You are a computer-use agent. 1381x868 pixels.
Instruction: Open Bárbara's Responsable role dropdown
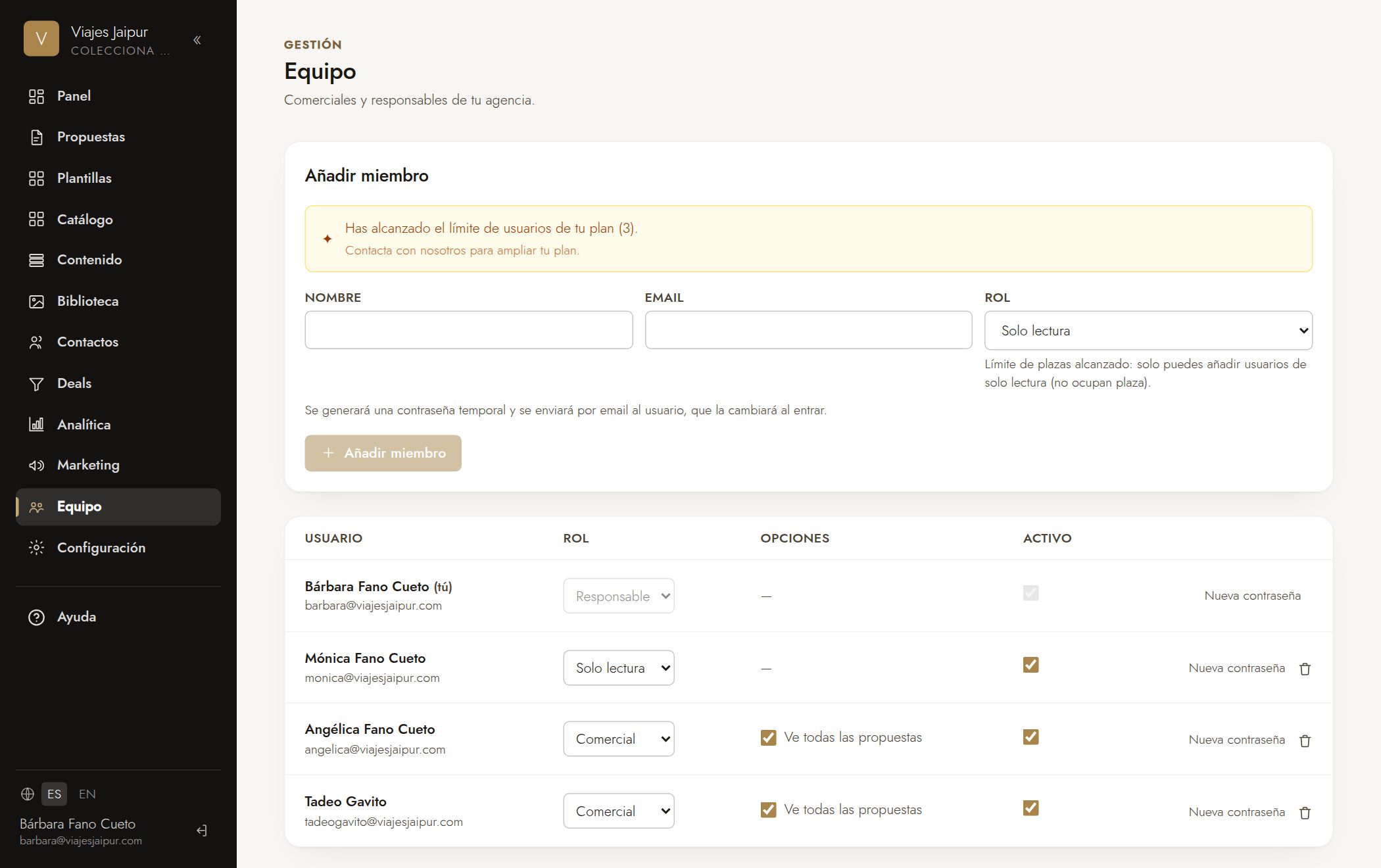tap(619, 596)
